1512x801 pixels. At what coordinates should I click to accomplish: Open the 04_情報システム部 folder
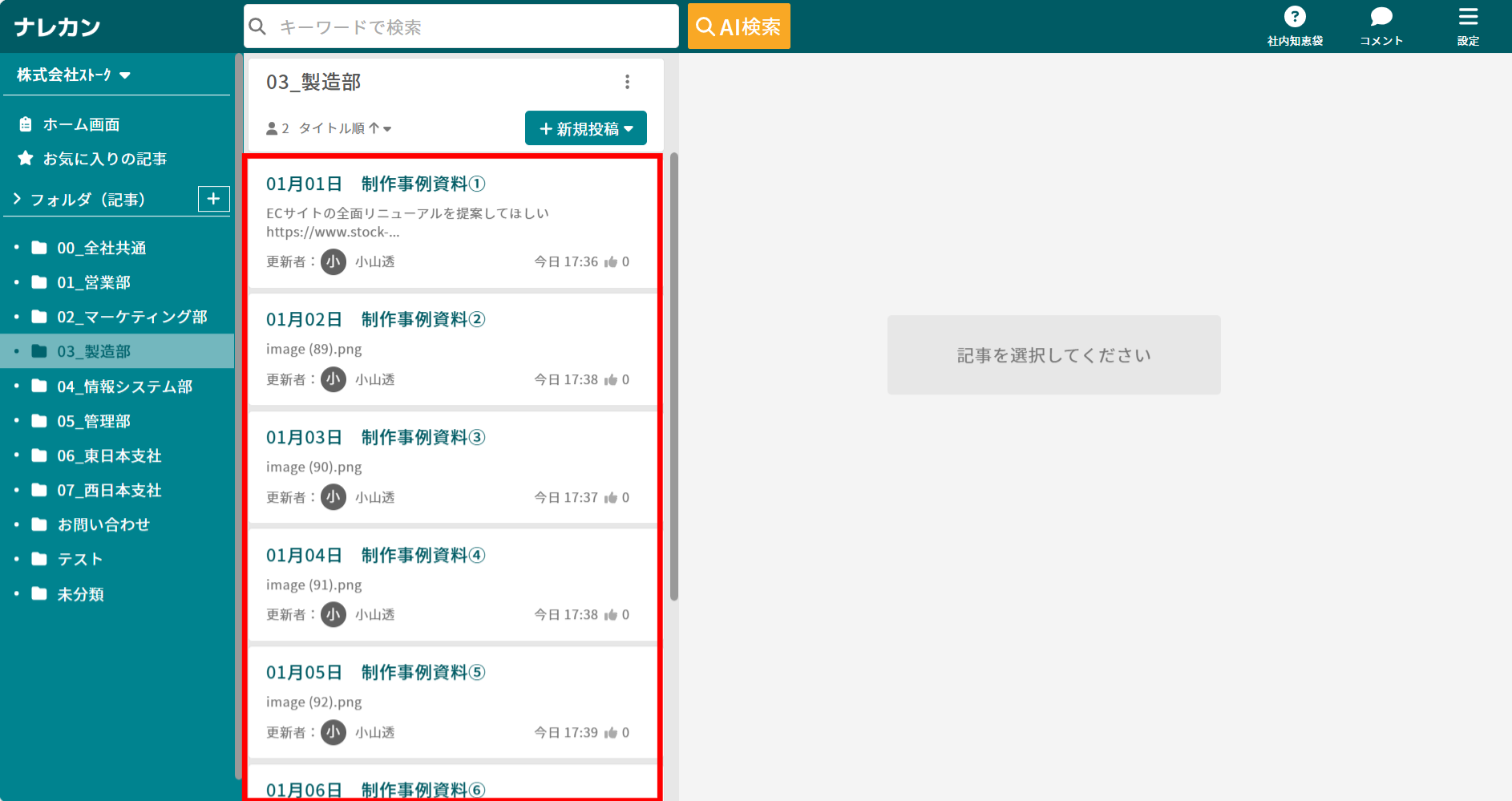pos(124,386)
